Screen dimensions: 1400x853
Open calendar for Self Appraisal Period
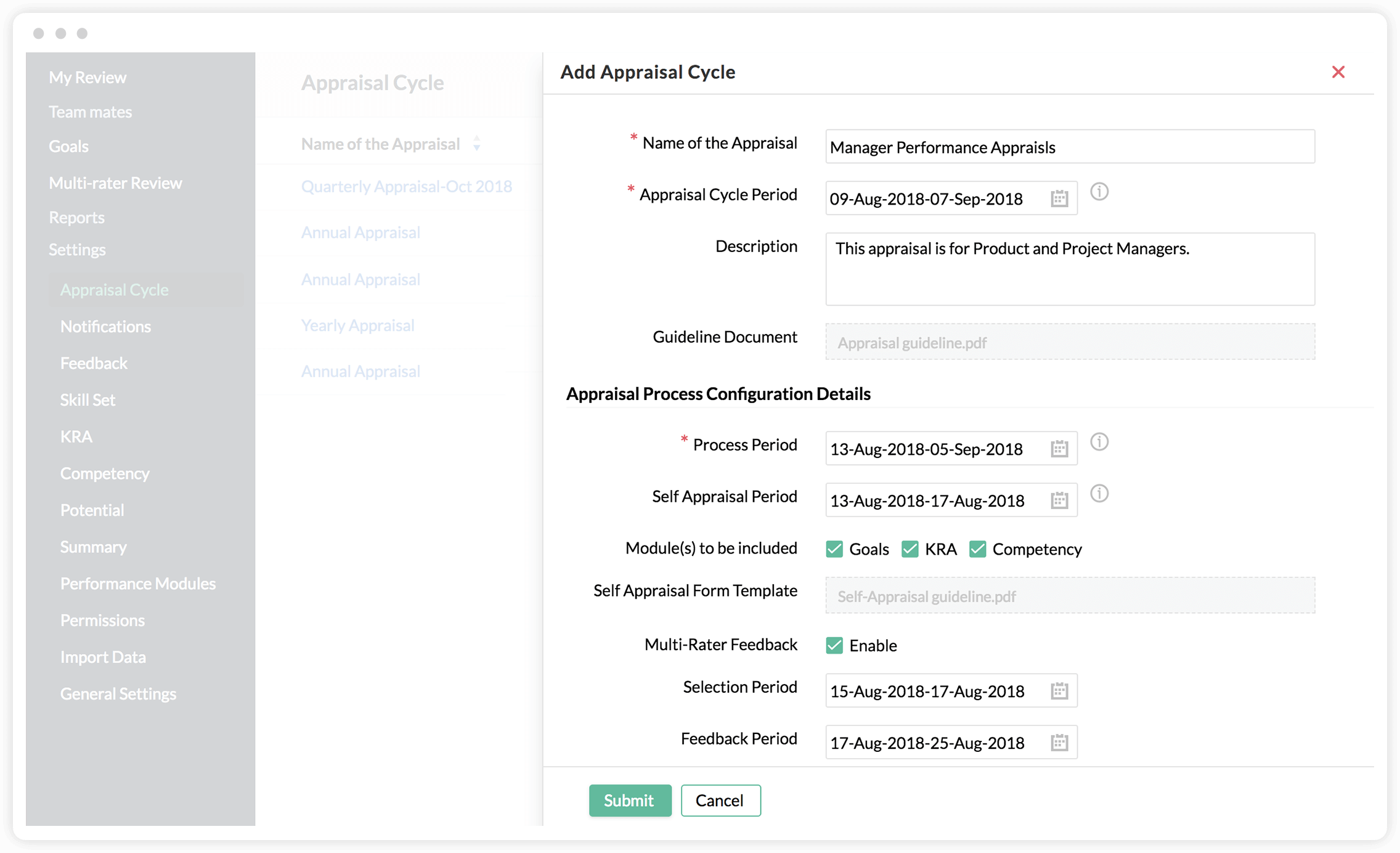coord(1059,500)
